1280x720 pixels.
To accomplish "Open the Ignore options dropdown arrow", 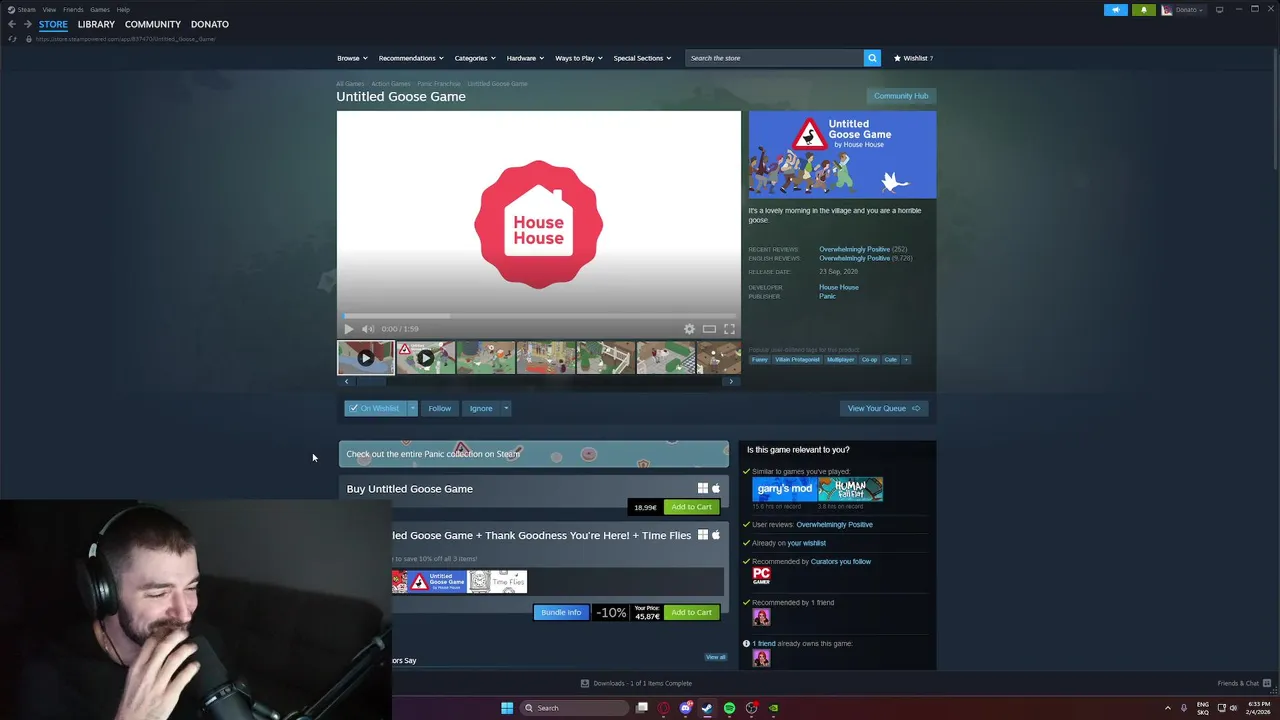I will click(x=506, y=408).
